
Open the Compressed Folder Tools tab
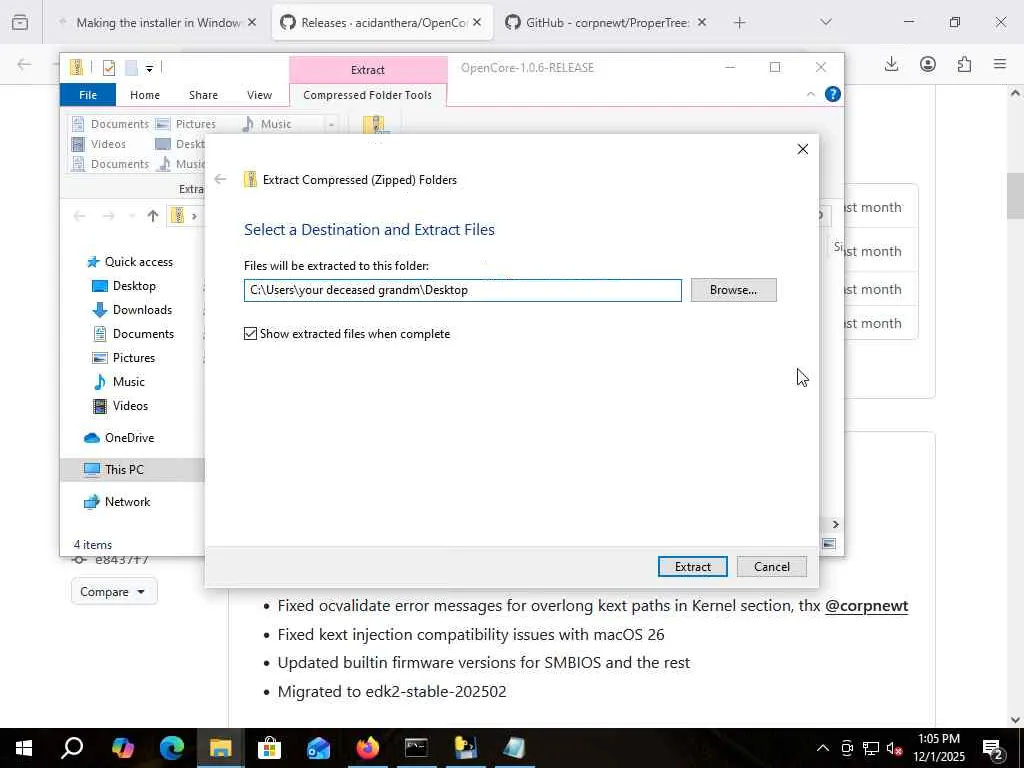tap(368, 95)
